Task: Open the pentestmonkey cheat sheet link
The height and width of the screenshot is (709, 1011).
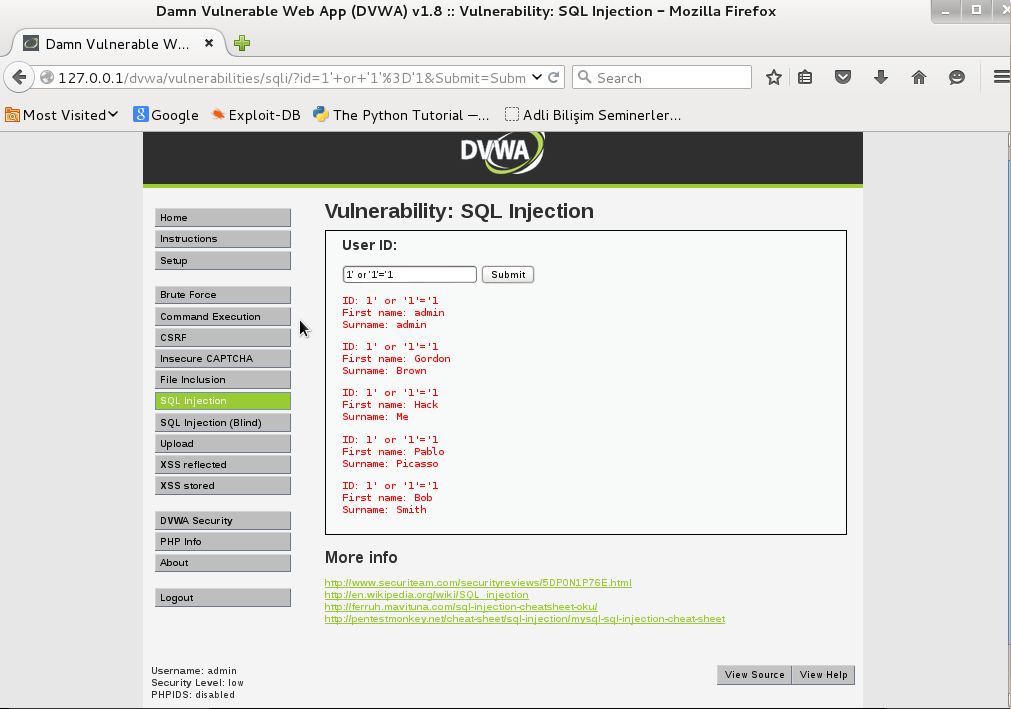Action: pos(524,619)
